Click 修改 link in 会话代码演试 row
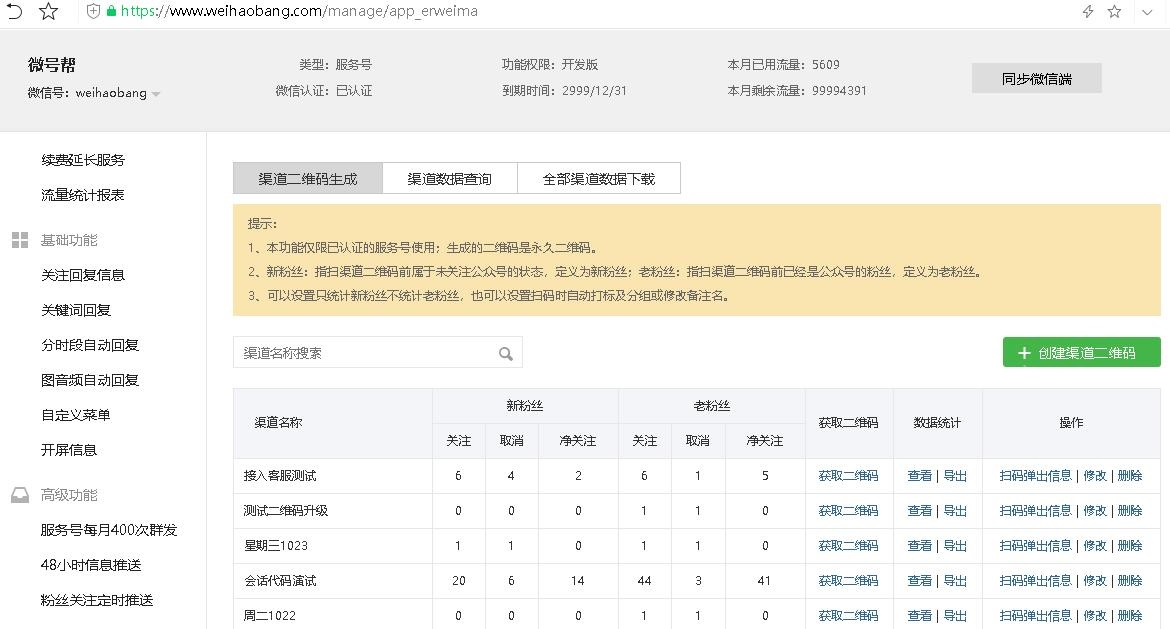Screen dimensions: 1170x629 point(1095,581)
